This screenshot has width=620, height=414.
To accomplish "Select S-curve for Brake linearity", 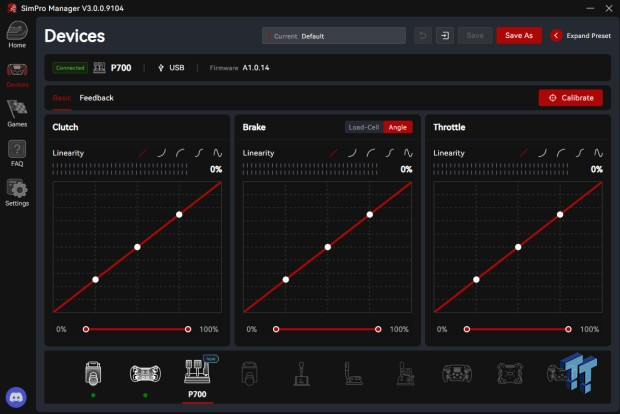I will [x=389, y=153].
